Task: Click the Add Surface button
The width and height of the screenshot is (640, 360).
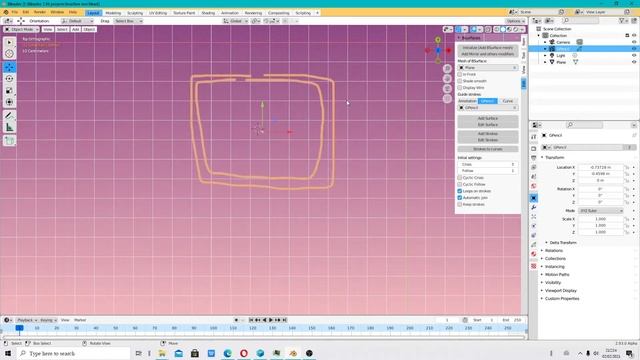Action: (x=488, y=118)
